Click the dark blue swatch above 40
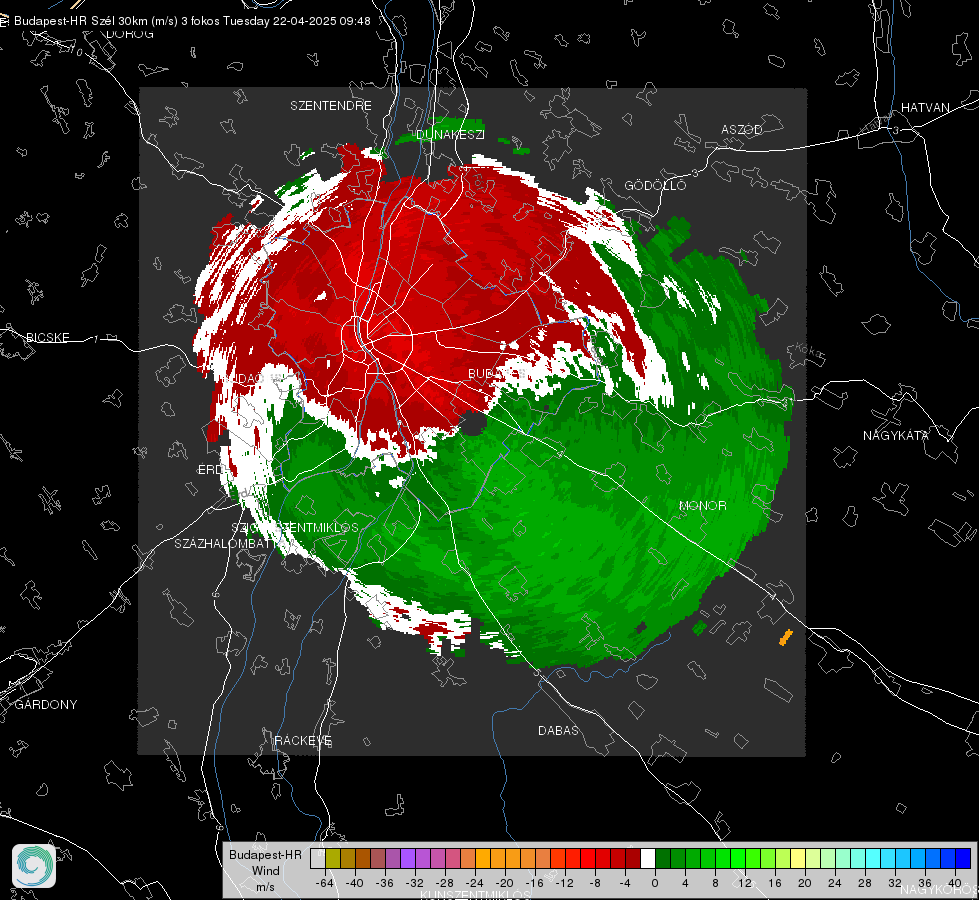The width and height of the screenshot is (979, 900). pos(963,859)
